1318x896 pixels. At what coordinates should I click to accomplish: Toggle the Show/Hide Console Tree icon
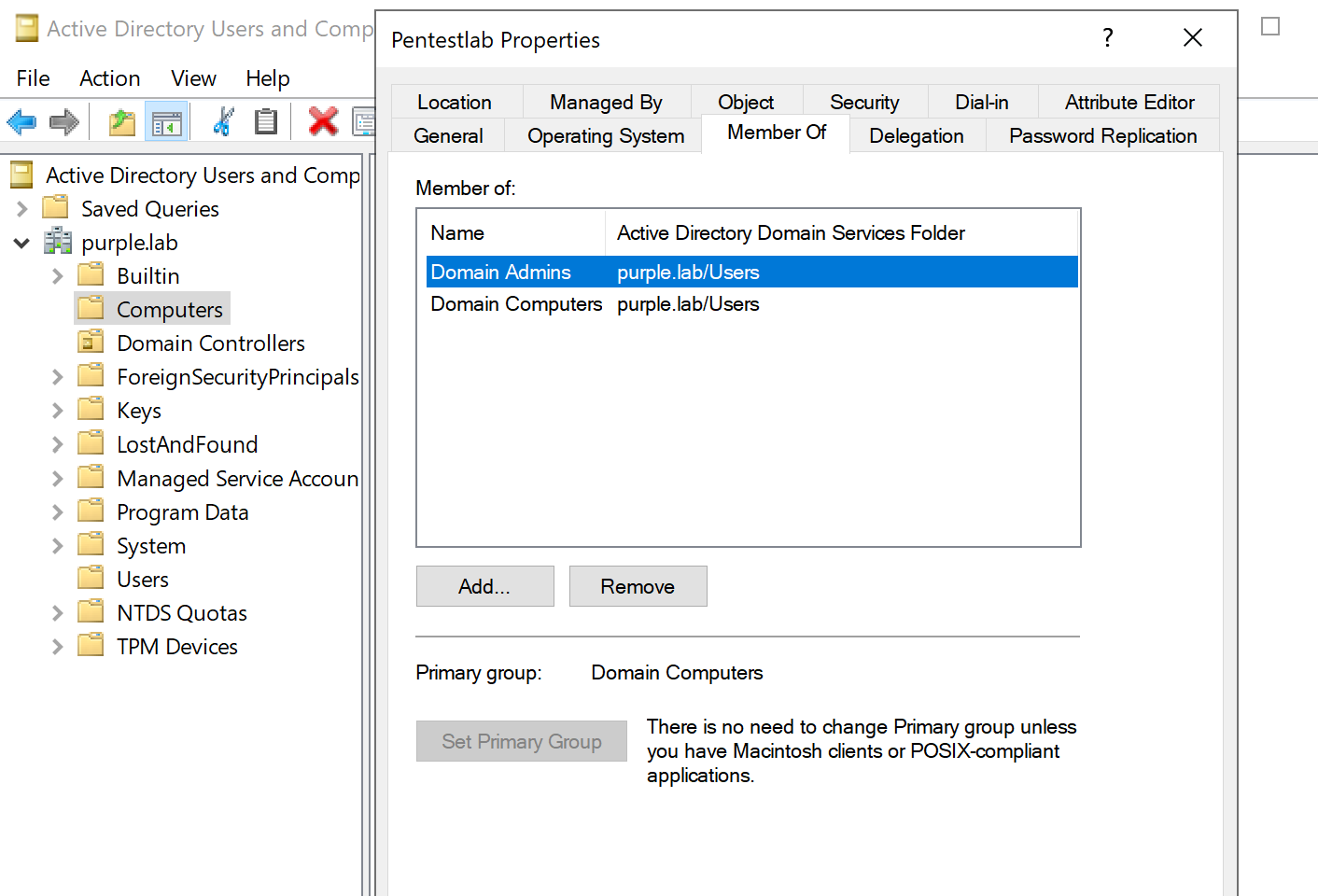(167, 122)
